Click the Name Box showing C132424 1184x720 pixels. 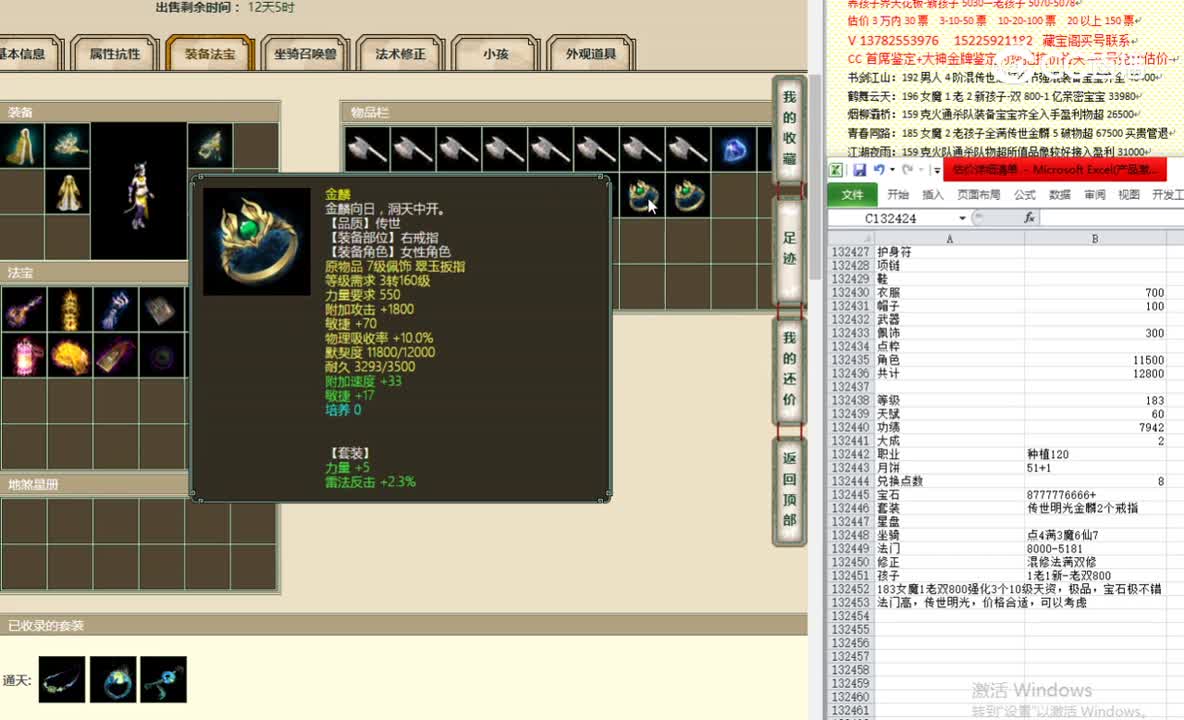891,218
